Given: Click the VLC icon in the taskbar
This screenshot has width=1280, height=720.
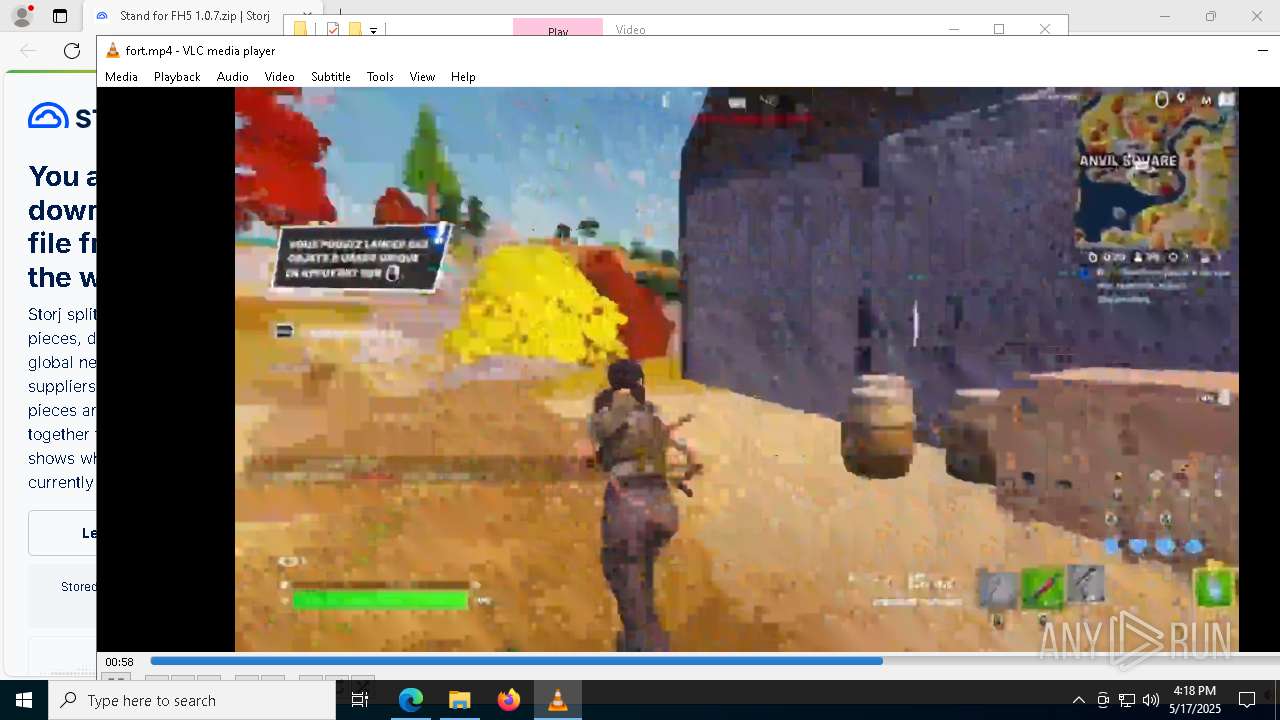Looking at the screenshot, I should tap(557, 700).
